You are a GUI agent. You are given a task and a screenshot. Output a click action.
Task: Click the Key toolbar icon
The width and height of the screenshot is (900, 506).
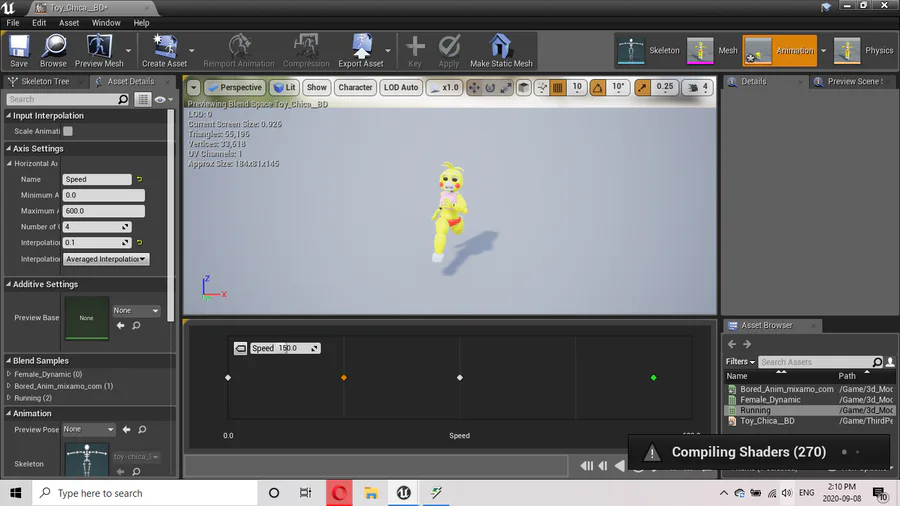(414, 50)
